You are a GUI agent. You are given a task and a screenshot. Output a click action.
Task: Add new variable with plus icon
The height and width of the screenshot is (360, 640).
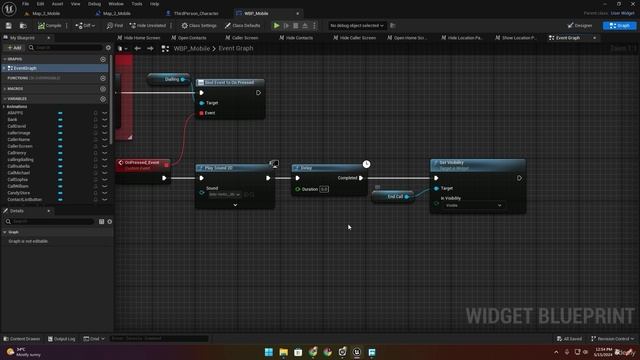[103, 99]
